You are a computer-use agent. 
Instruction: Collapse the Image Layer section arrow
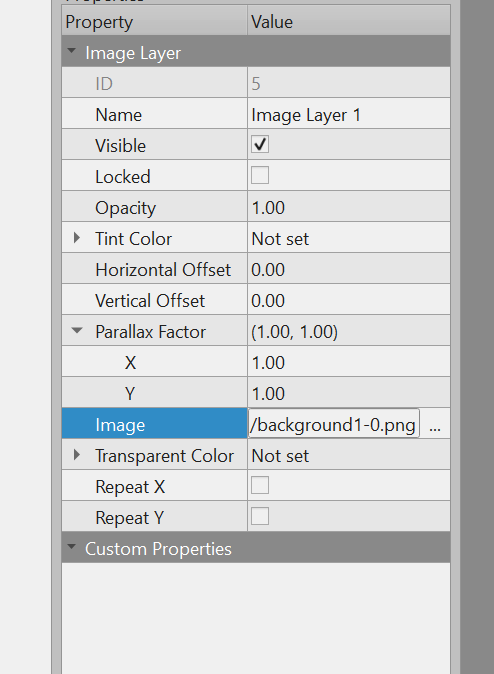point(71,52)
